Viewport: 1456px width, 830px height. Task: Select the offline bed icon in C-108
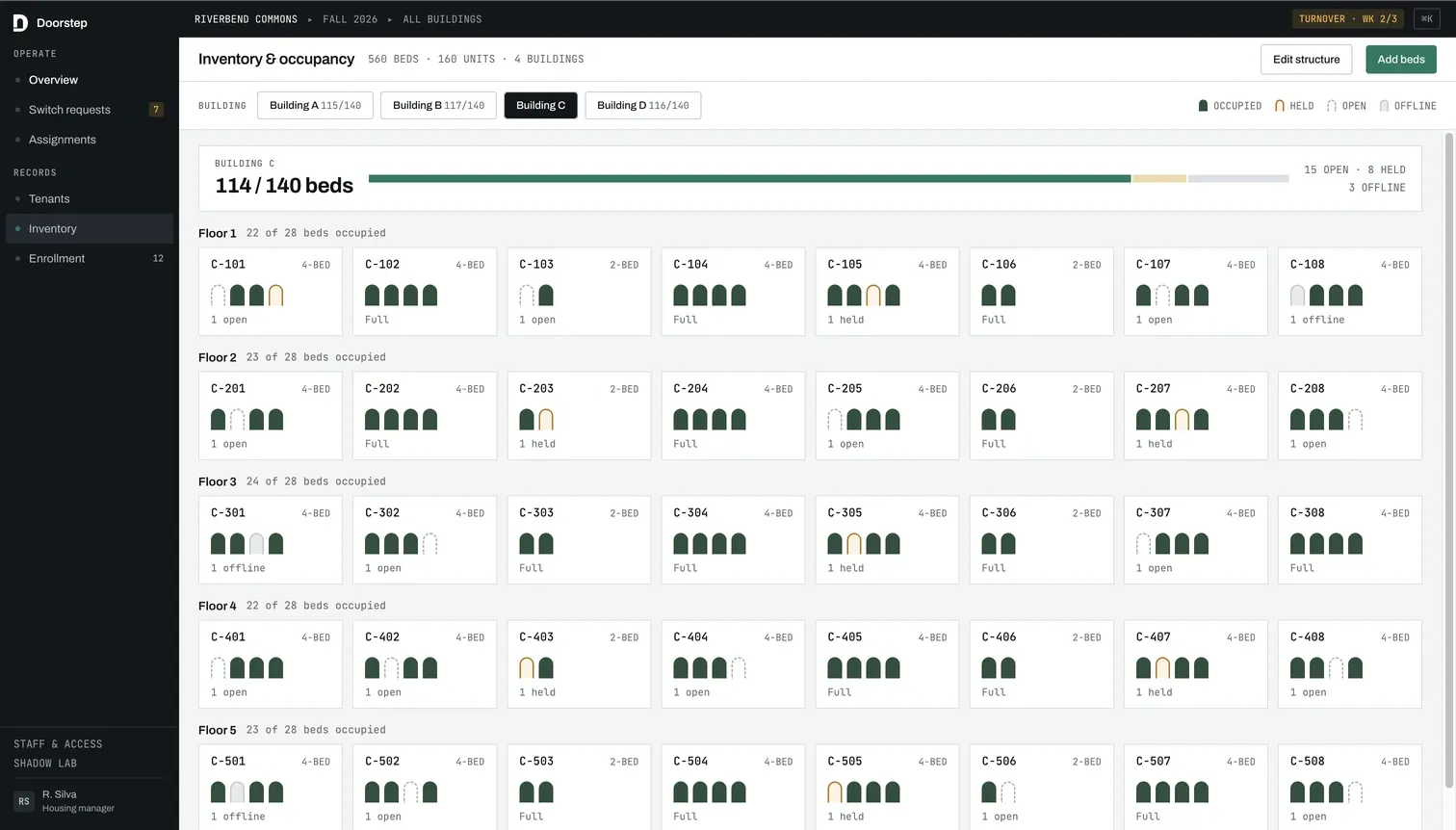[x=1297, y=296]
